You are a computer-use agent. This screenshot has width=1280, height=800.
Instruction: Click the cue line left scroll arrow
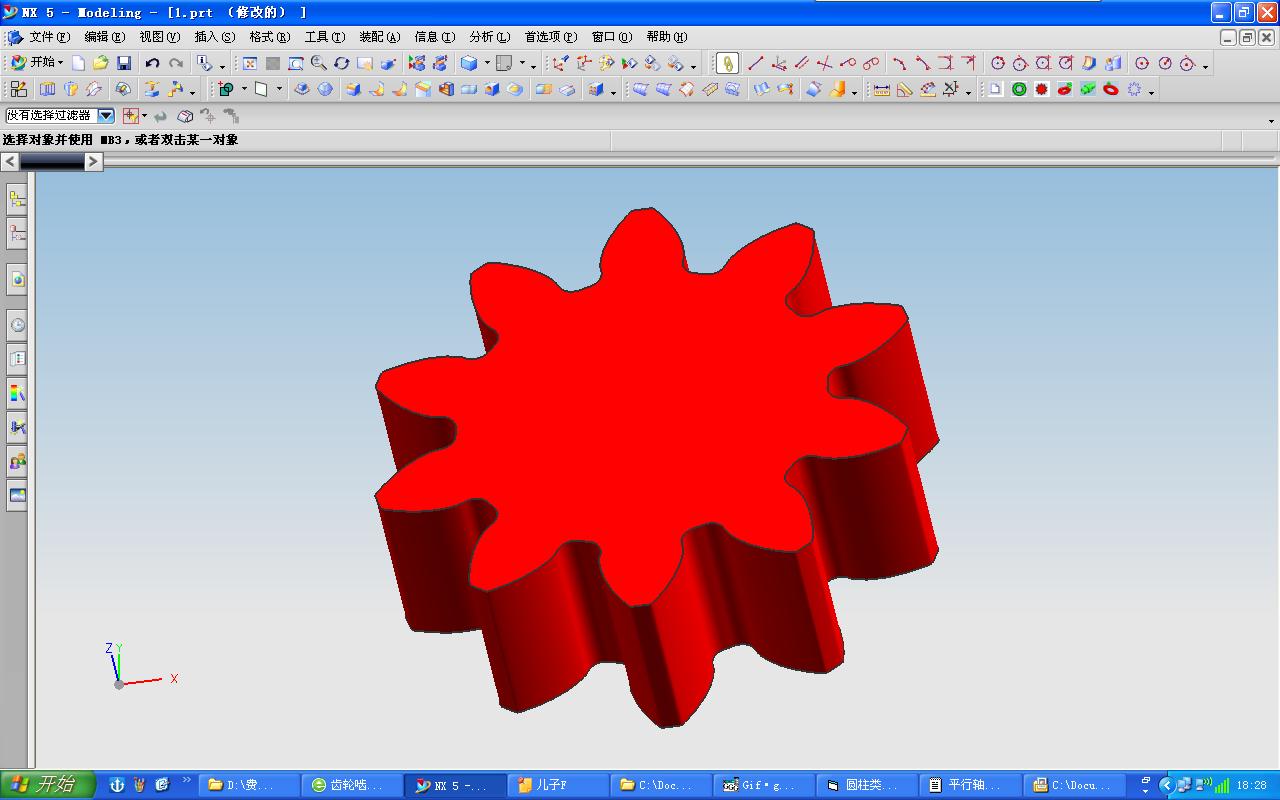[10, 161]
